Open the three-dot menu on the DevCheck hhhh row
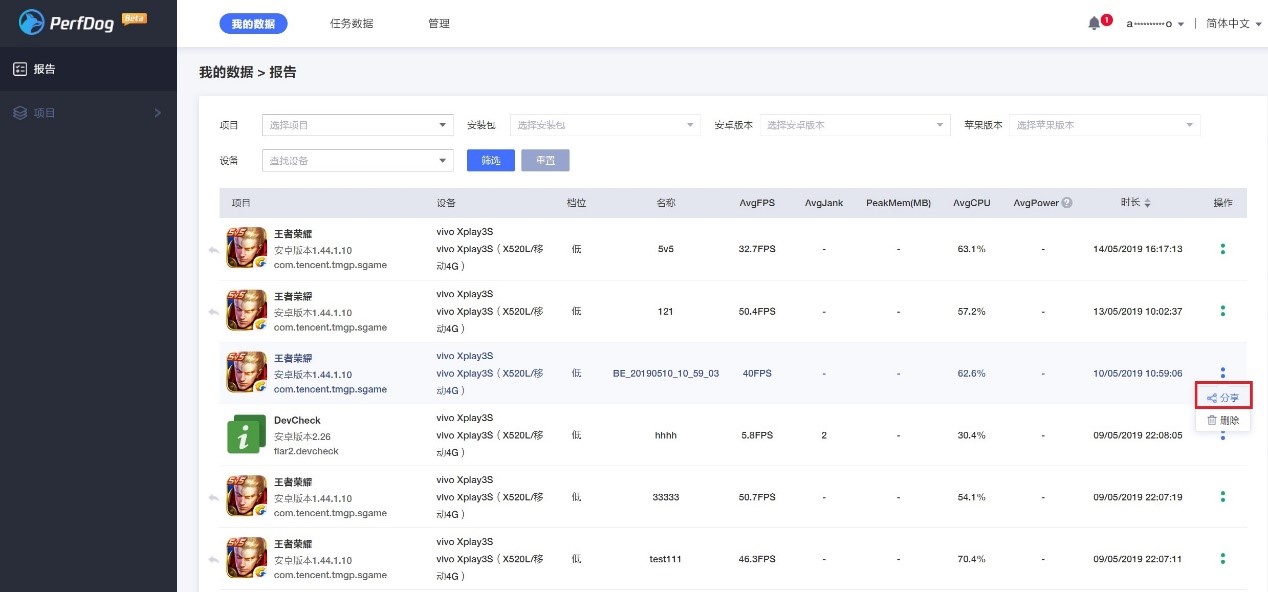 pos(1222,434)
